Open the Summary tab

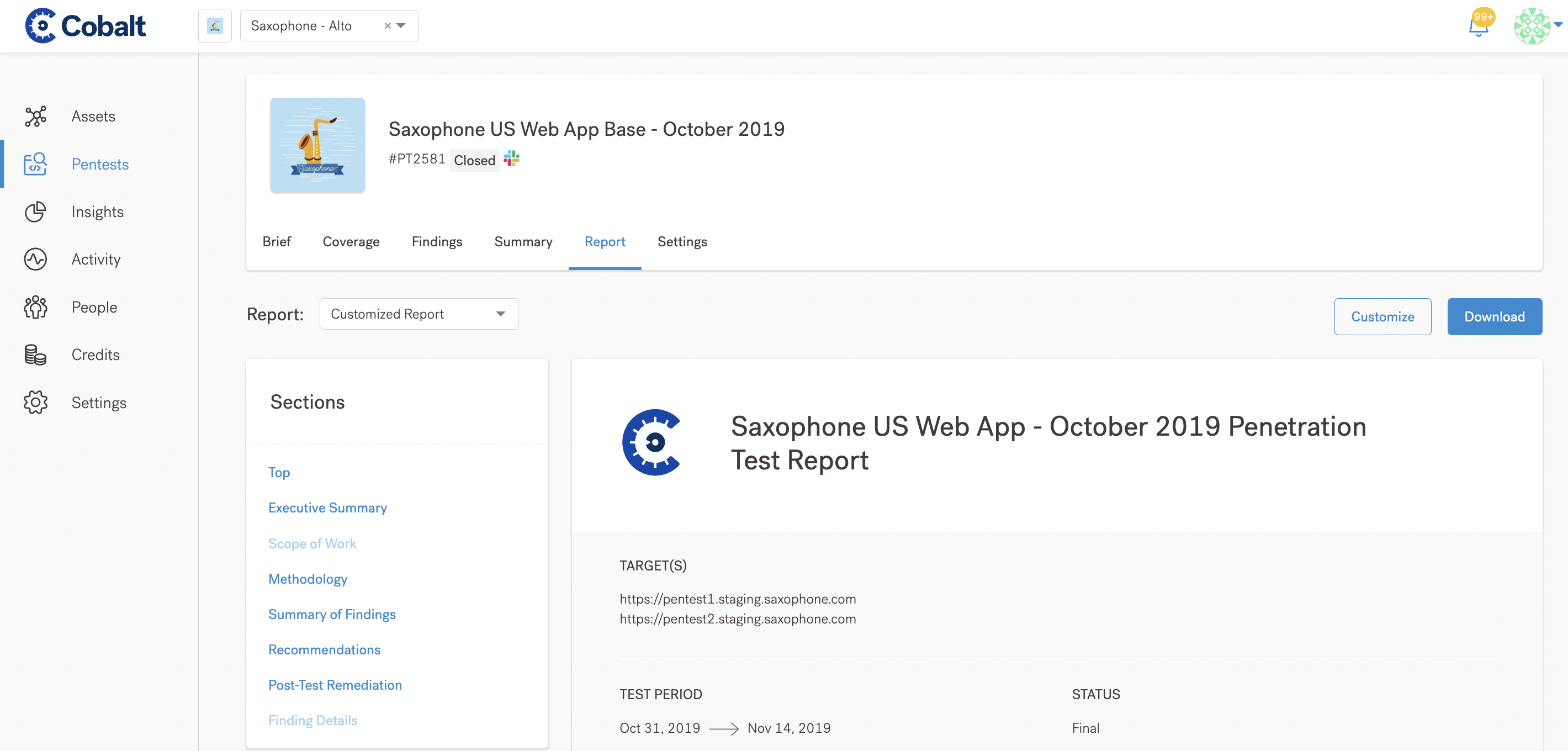click(523, 242)
